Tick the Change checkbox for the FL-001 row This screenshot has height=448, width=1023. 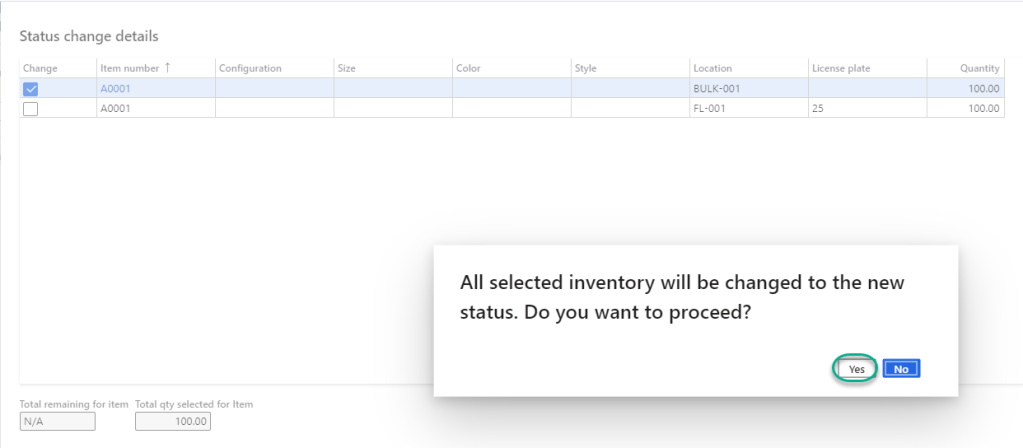point(30,109)
